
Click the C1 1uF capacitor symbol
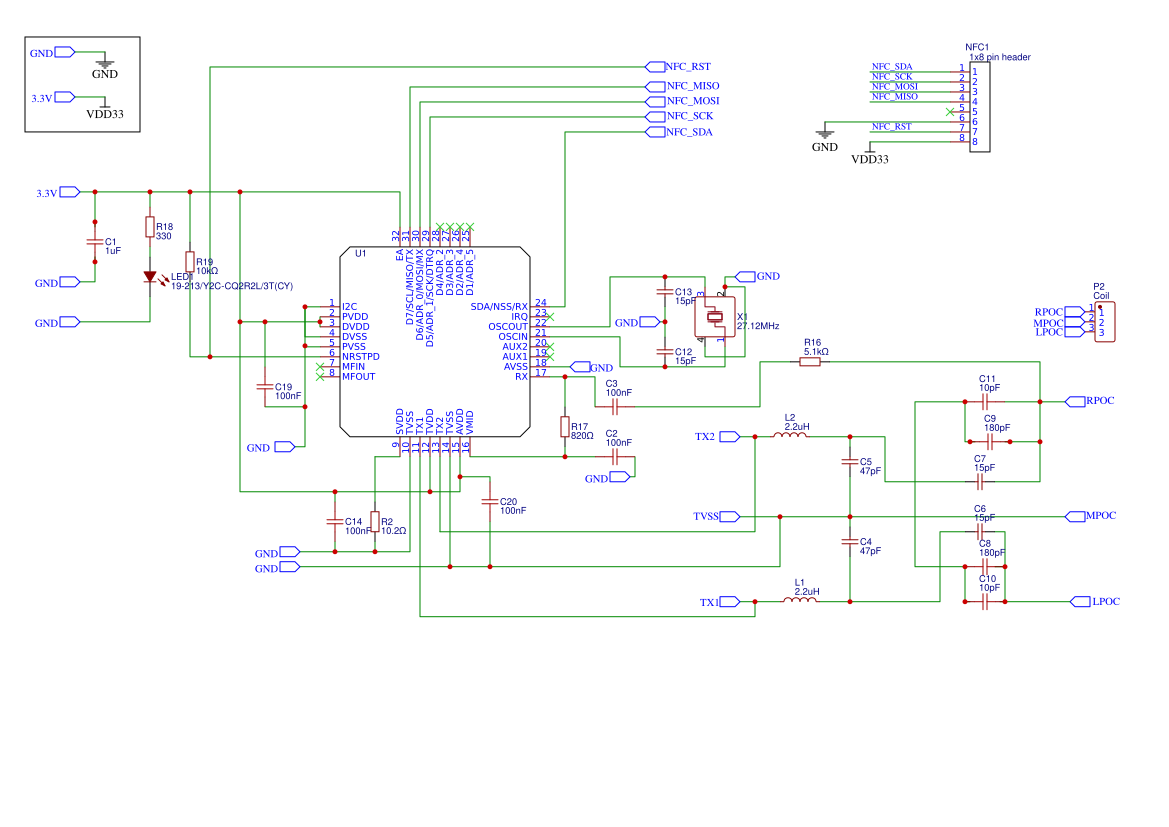pyautogui.click(x=95, y=243)
